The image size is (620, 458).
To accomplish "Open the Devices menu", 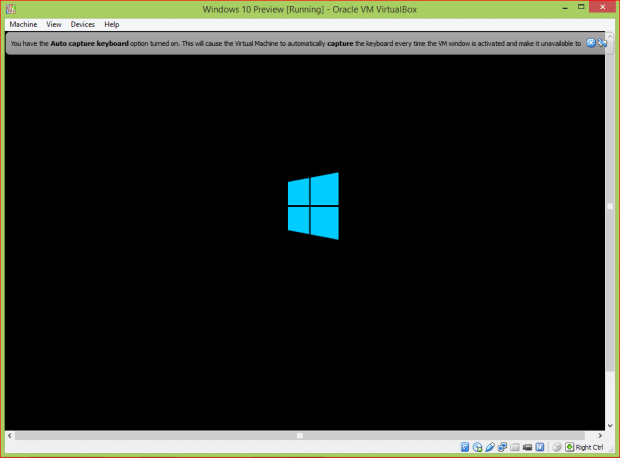I will tap(83, 25).
